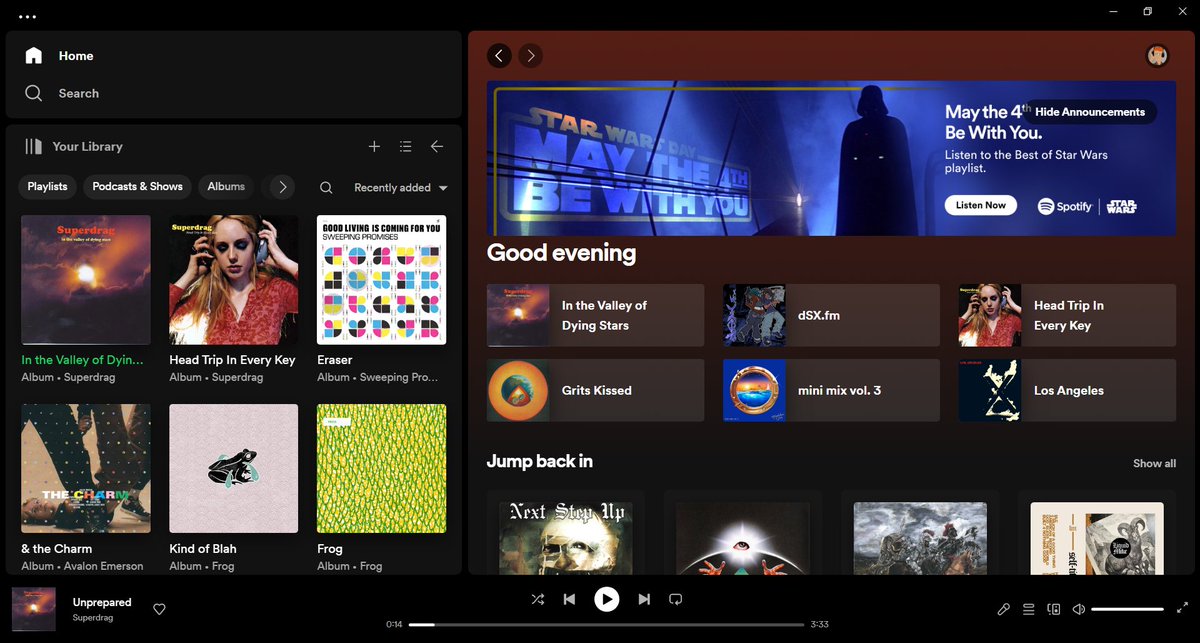Filter library by Playlists
This screenshot has height=643, width=1200.
tap(47, 187)
